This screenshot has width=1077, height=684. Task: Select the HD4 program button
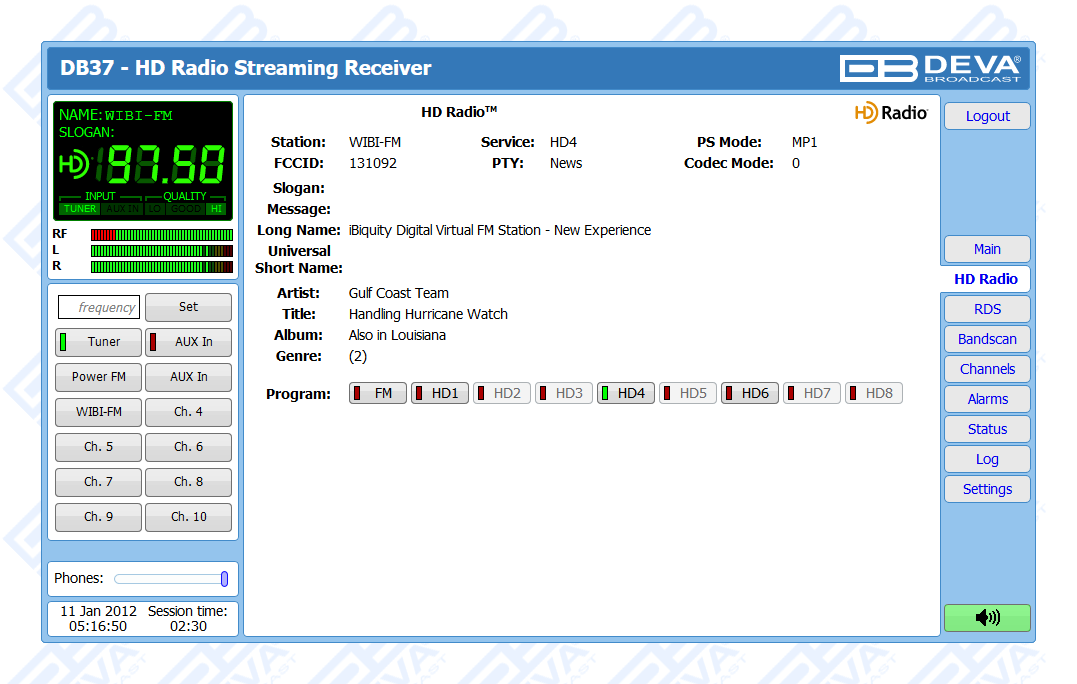tap(626, 394)
